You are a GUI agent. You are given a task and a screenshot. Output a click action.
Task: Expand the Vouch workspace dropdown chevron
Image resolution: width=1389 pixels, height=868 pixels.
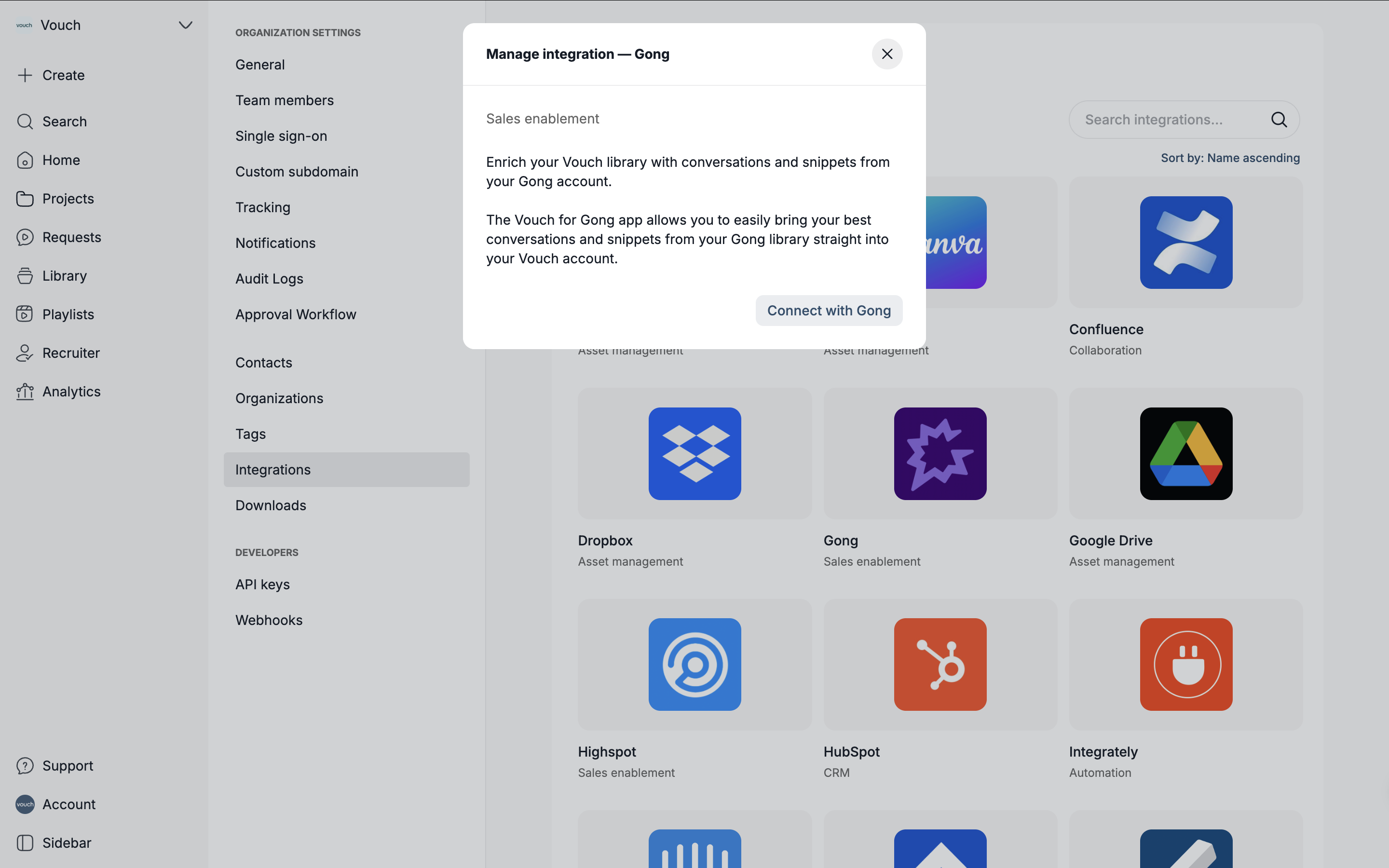pos(185,25)
